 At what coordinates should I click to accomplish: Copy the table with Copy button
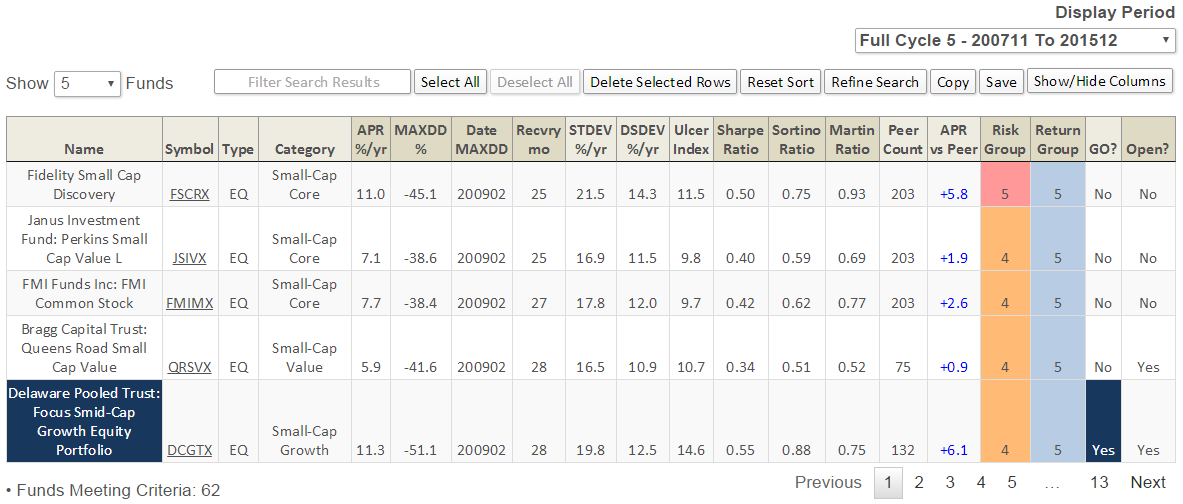coord(953,82)
